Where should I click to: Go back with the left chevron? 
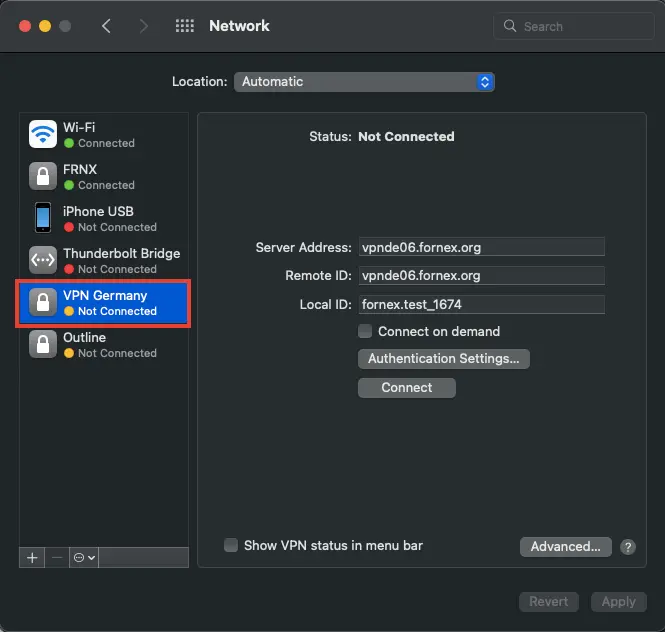[x=106, y=26]
